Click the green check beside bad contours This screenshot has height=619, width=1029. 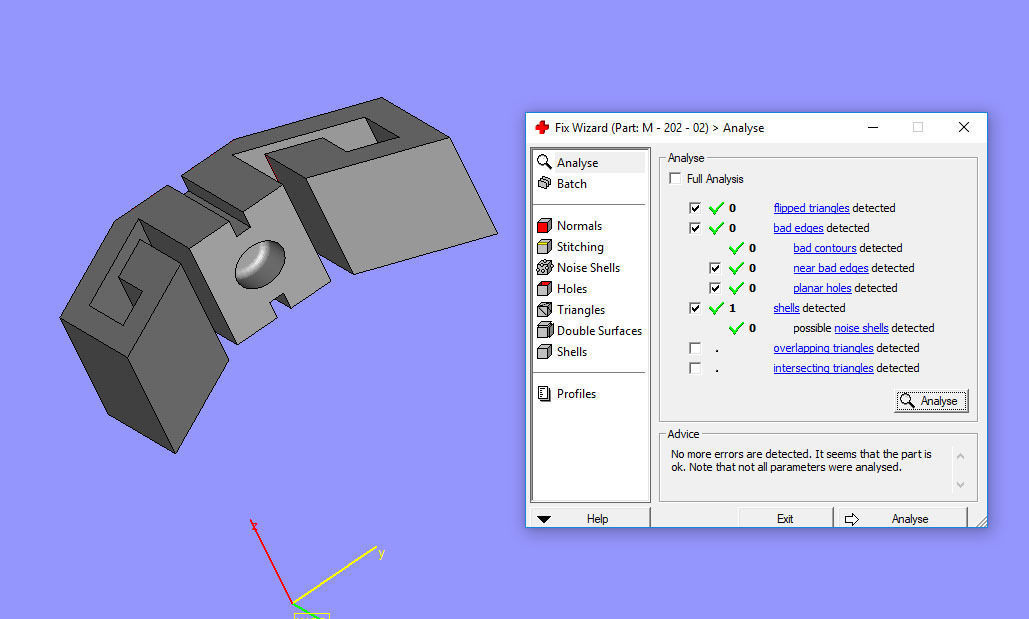[736, 248]
